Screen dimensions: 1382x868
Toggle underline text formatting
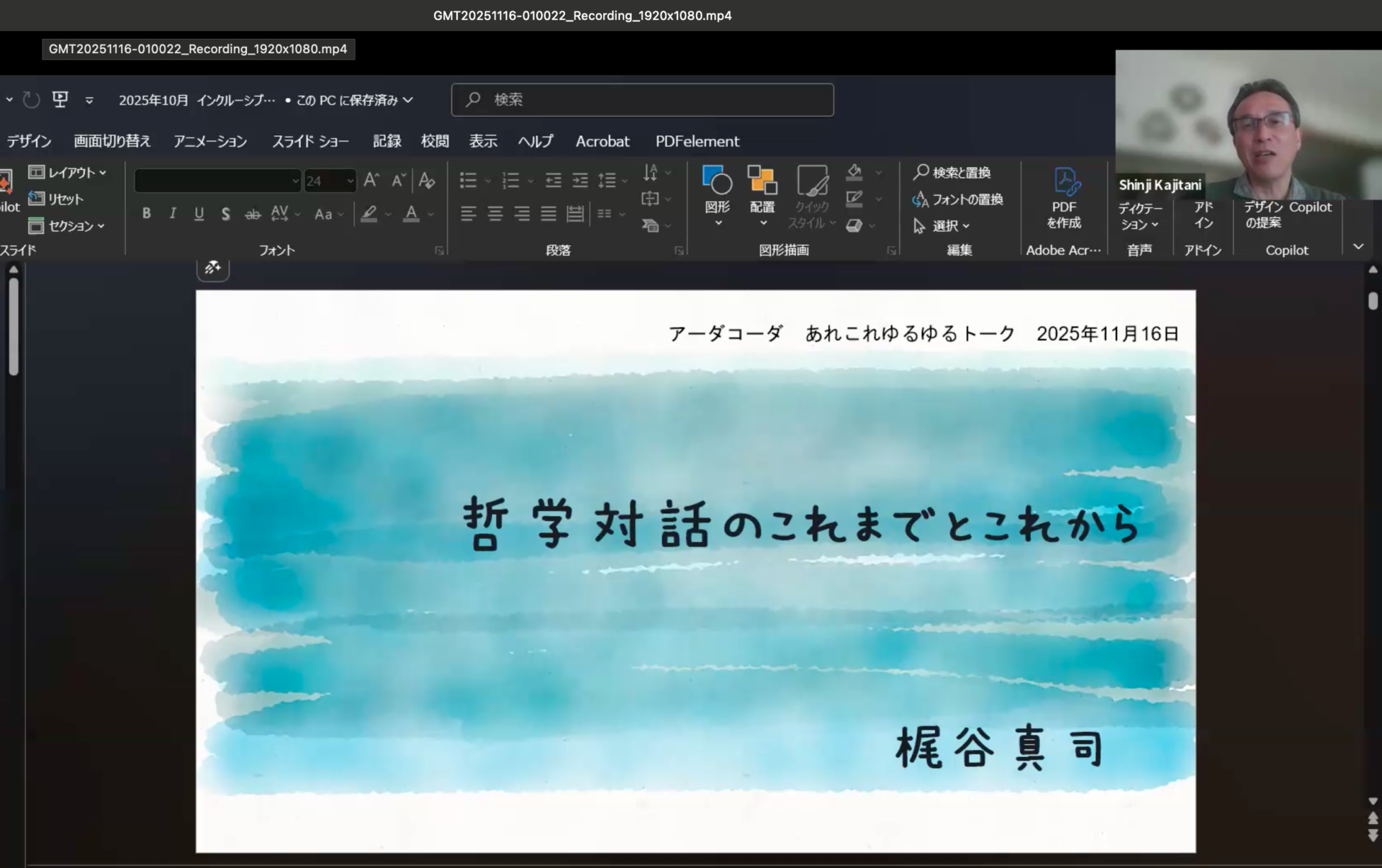pos(199,213)
